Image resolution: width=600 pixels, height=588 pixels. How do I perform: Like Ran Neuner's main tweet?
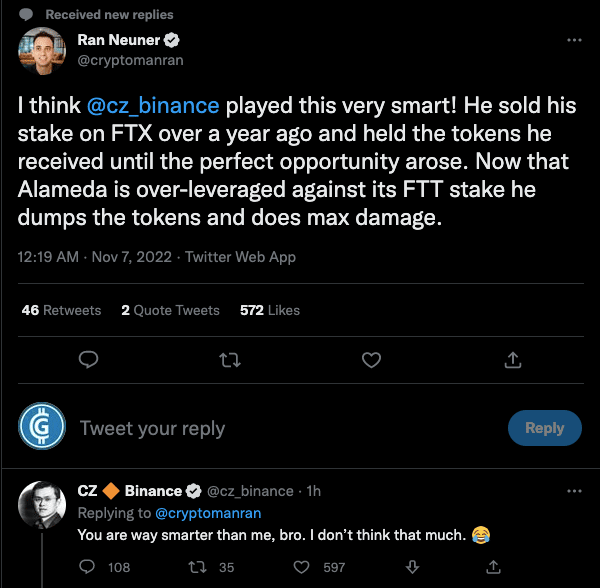[x=371, y=359]
